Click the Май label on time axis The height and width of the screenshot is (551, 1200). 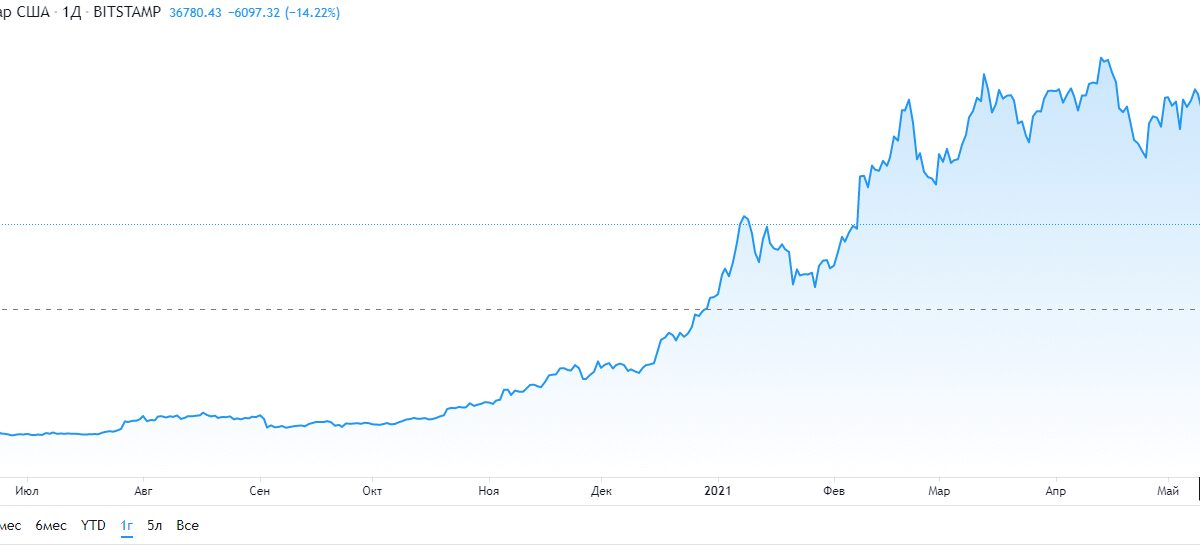coord(1168,491)
